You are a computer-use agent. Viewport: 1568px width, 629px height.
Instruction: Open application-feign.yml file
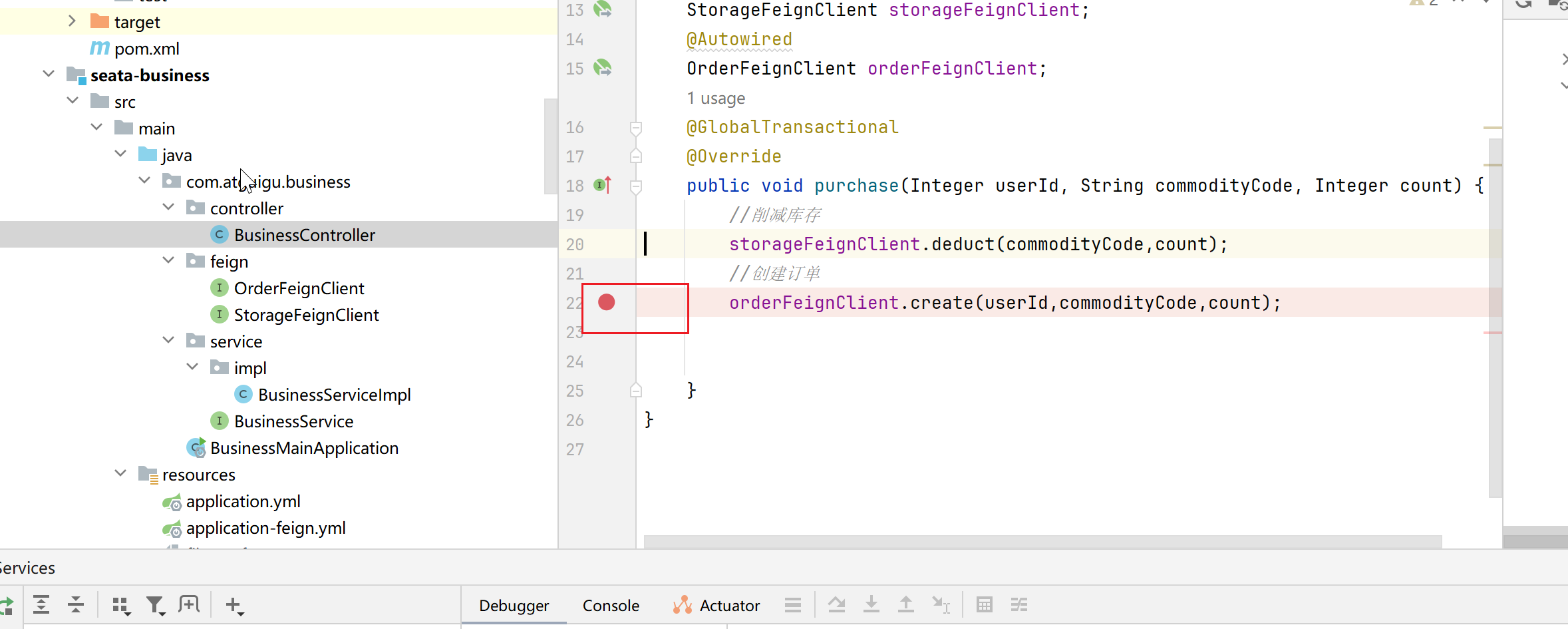point(266,528)
